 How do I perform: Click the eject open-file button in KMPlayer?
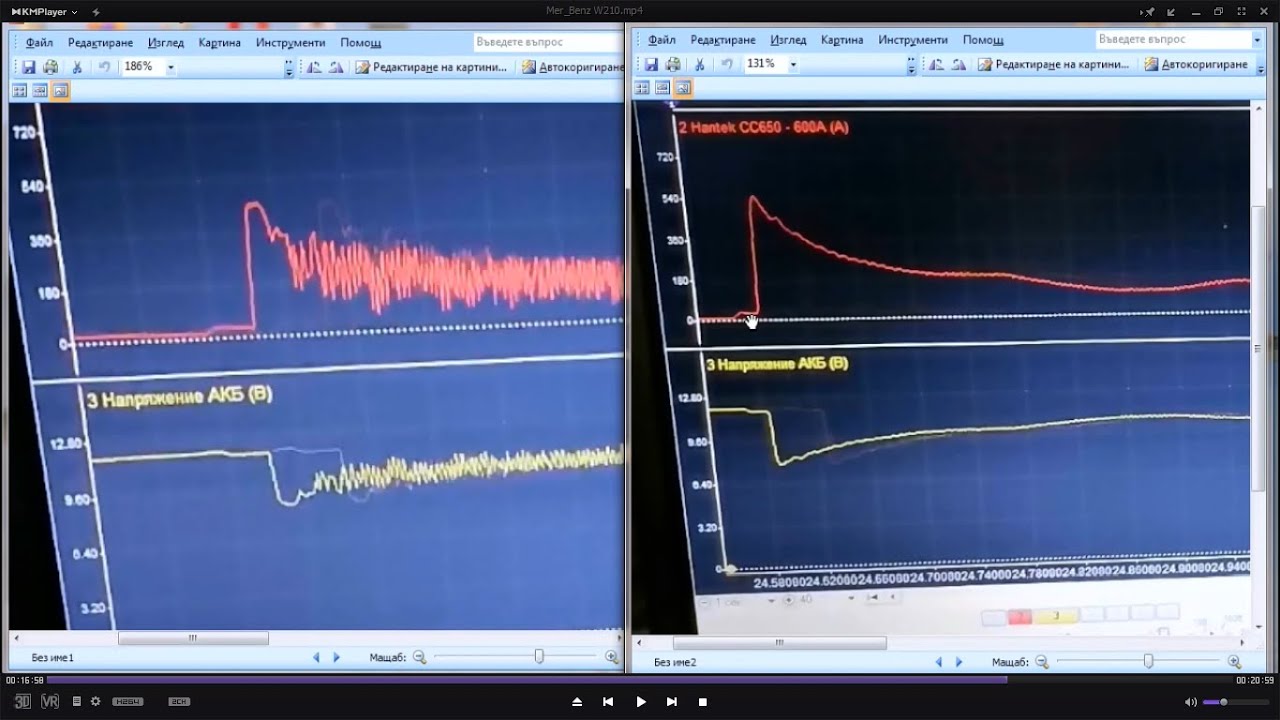point(577,702)
